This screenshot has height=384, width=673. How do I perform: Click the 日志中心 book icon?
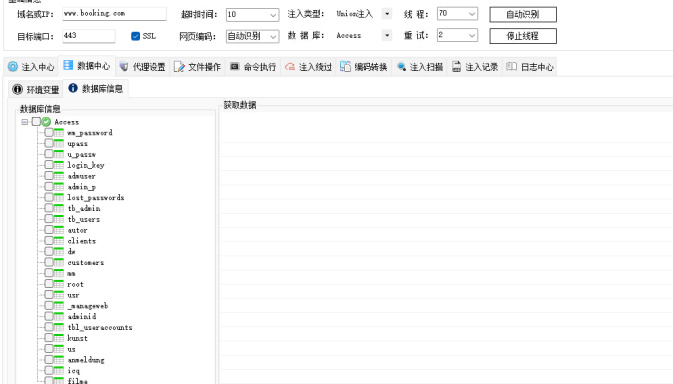tap(511, 67)
